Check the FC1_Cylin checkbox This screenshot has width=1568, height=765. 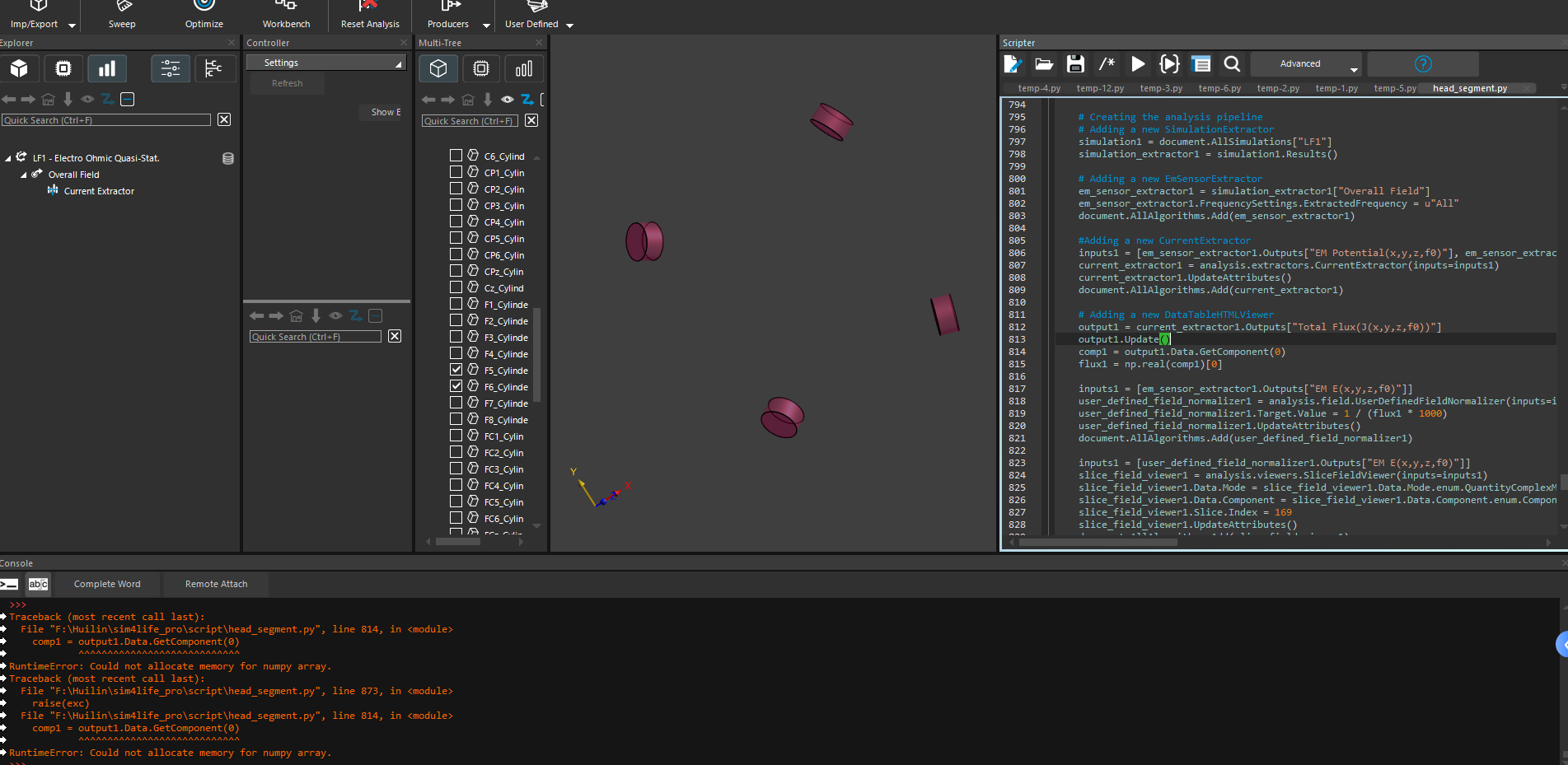click(456, 436)
